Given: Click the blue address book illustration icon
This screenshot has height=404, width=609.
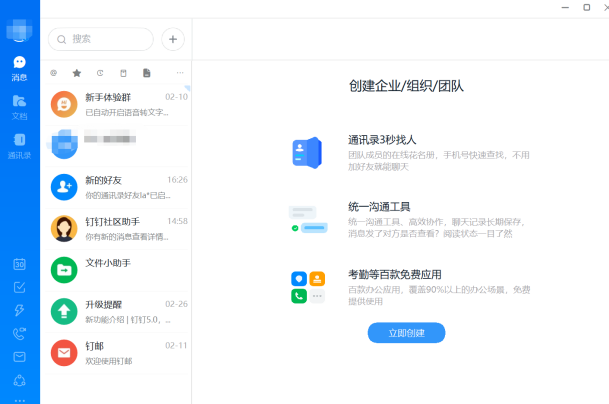Looking at the screenshot, I should pos(307,153).
